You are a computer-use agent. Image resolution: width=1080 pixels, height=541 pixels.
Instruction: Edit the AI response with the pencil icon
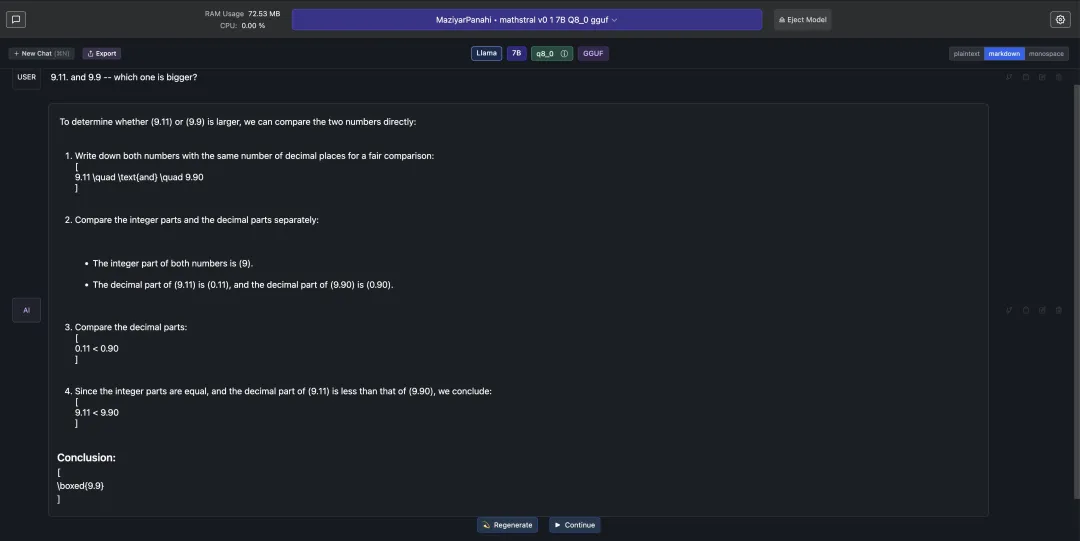coord(1042,310)
